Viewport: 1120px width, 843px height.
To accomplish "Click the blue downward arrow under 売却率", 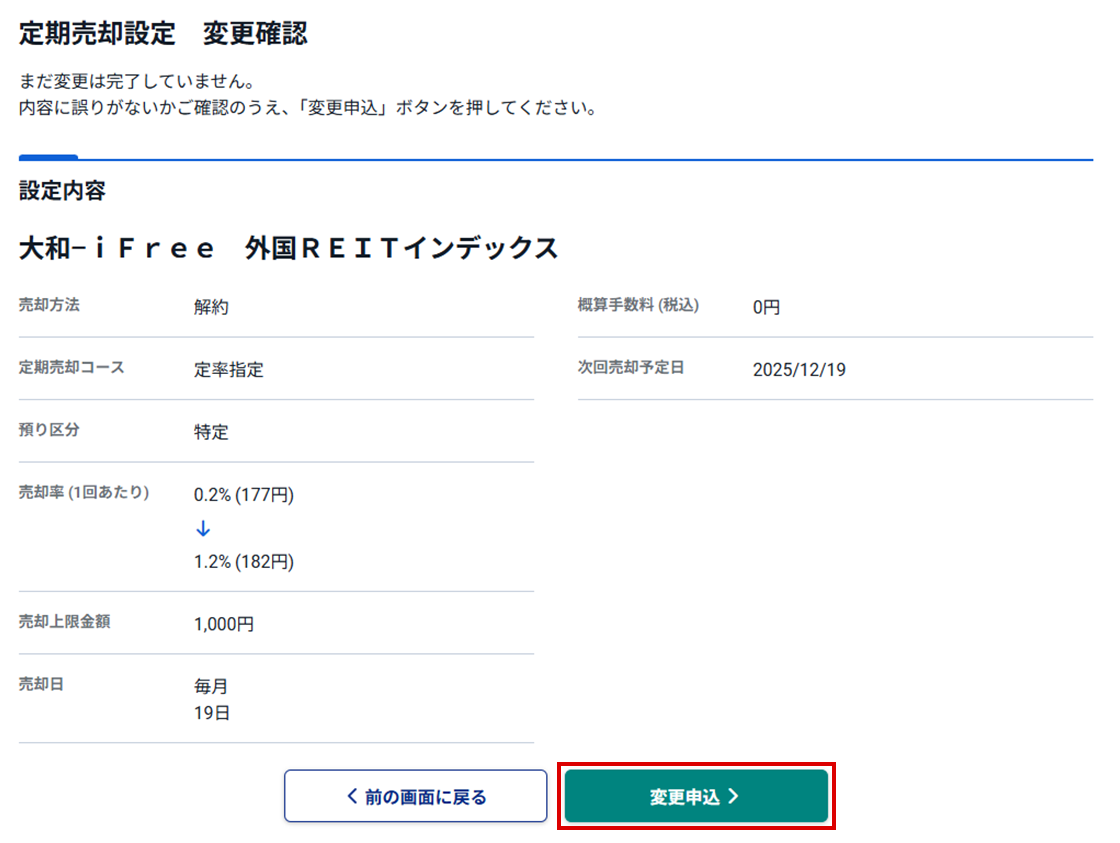I will pyautogui.click(x=203, y=529).
